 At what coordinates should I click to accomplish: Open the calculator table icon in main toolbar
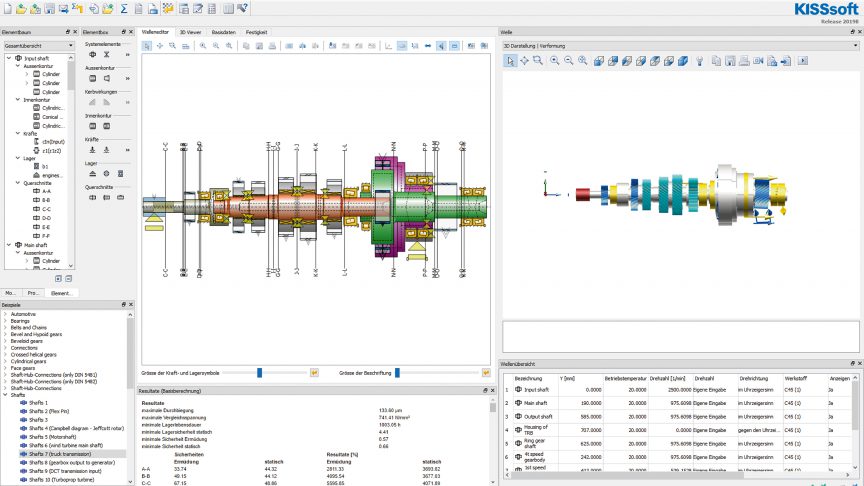click(x=212, y=8)
